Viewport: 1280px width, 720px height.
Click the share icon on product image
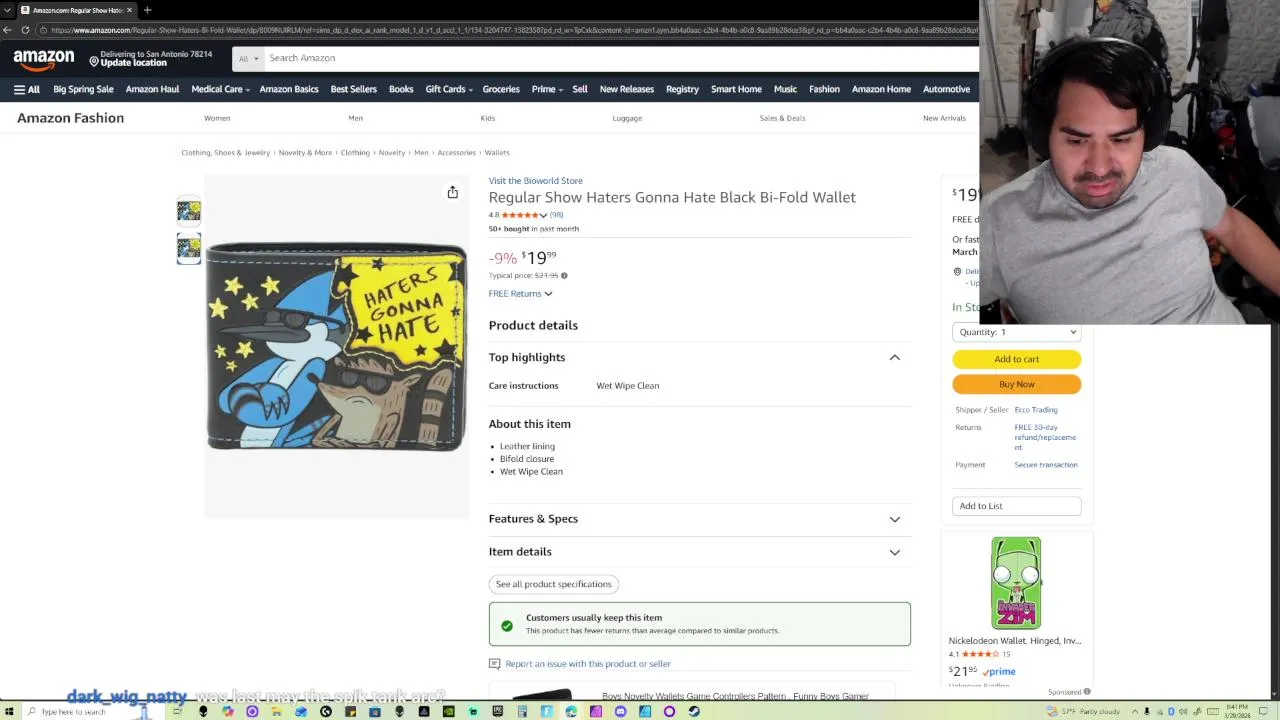coord(452,192)
